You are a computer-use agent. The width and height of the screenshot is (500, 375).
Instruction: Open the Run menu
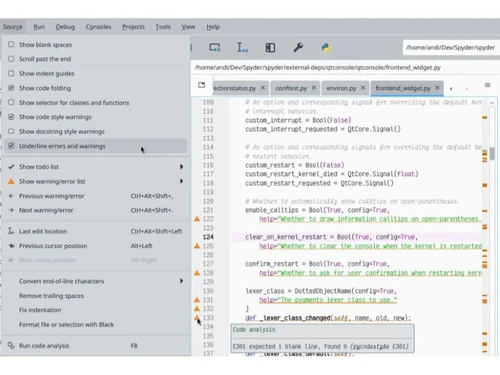pyautogui.click(x=39, y=27)
